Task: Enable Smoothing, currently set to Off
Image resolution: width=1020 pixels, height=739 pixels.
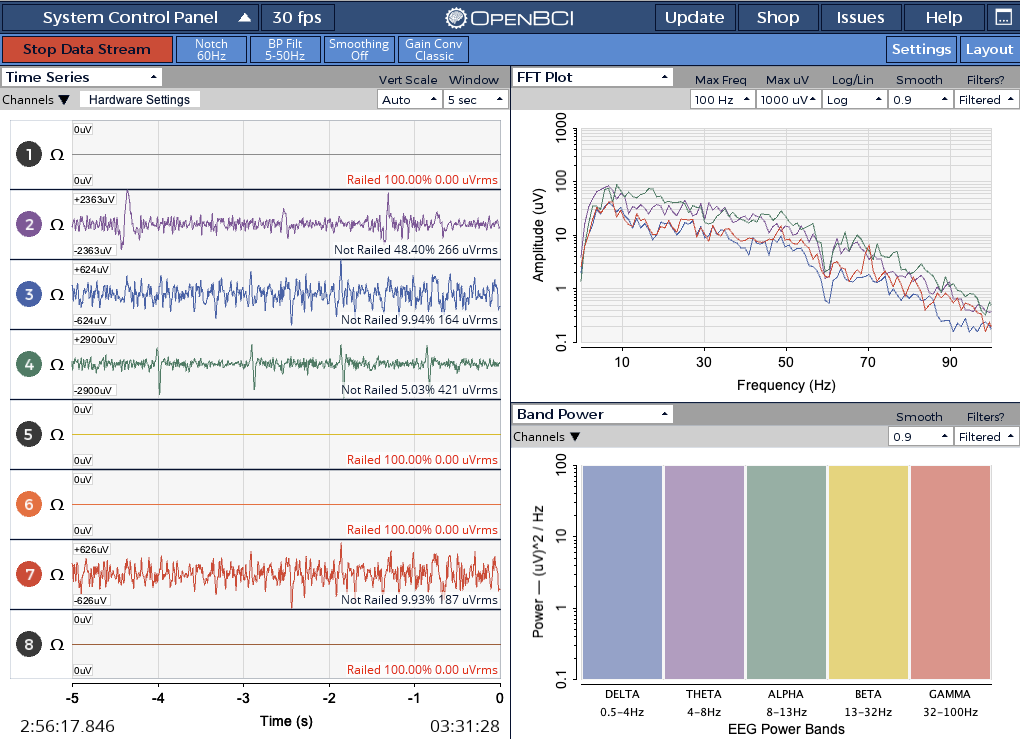Action: [x=359, y=48]
